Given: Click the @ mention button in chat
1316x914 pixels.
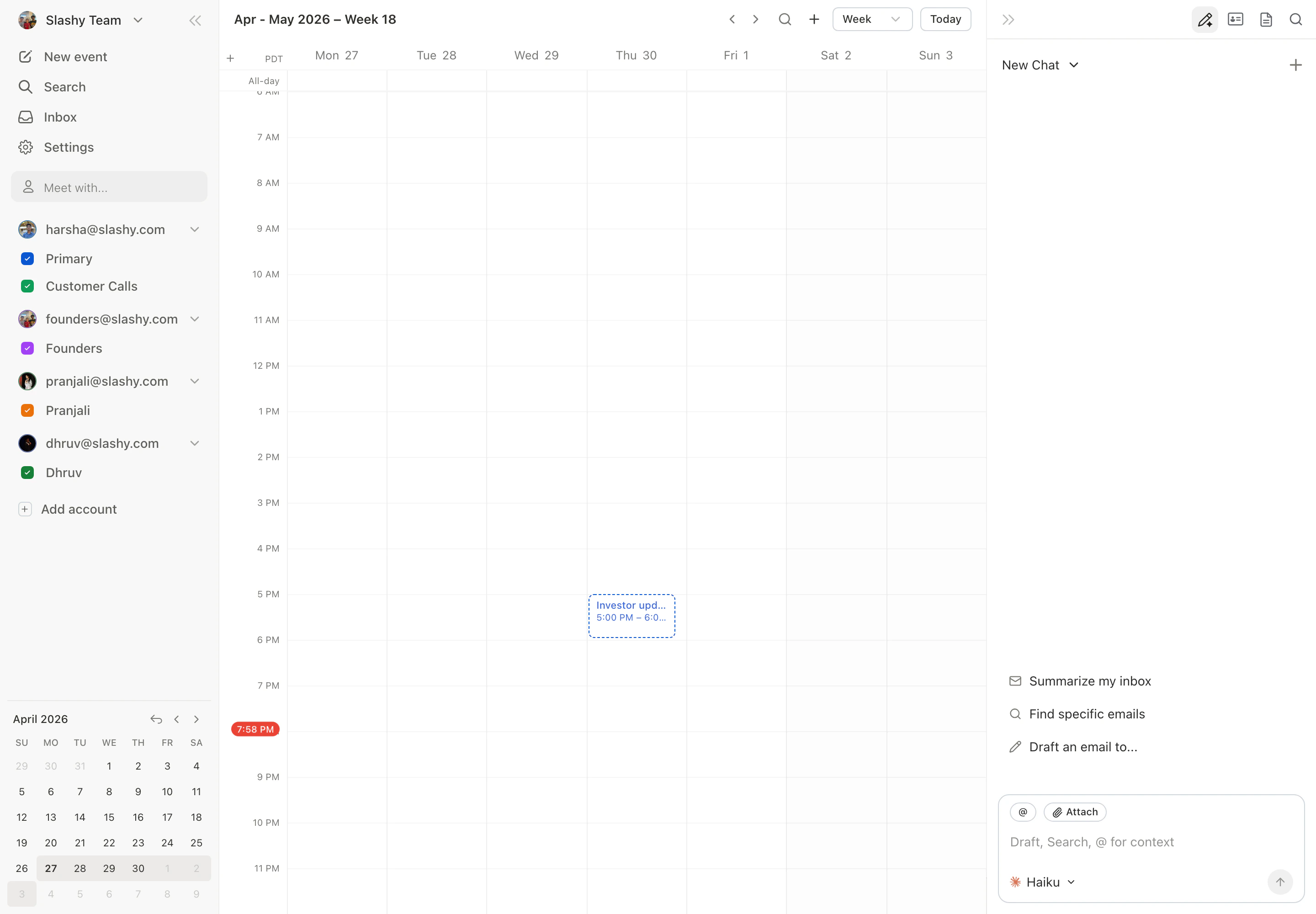Looking at the screenshot, I should 1023,812.
